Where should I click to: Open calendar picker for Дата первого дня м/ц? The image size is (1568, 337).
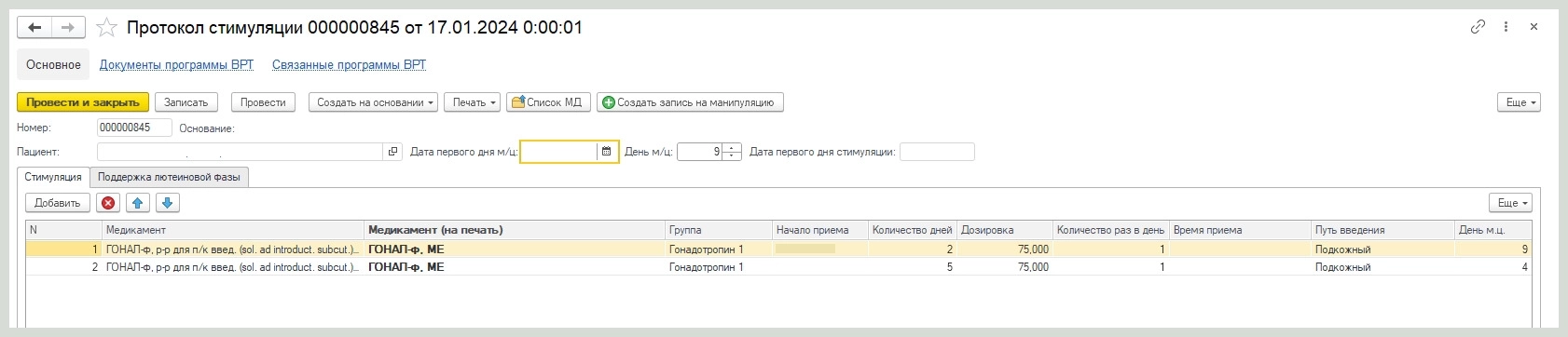click(607, 152)
